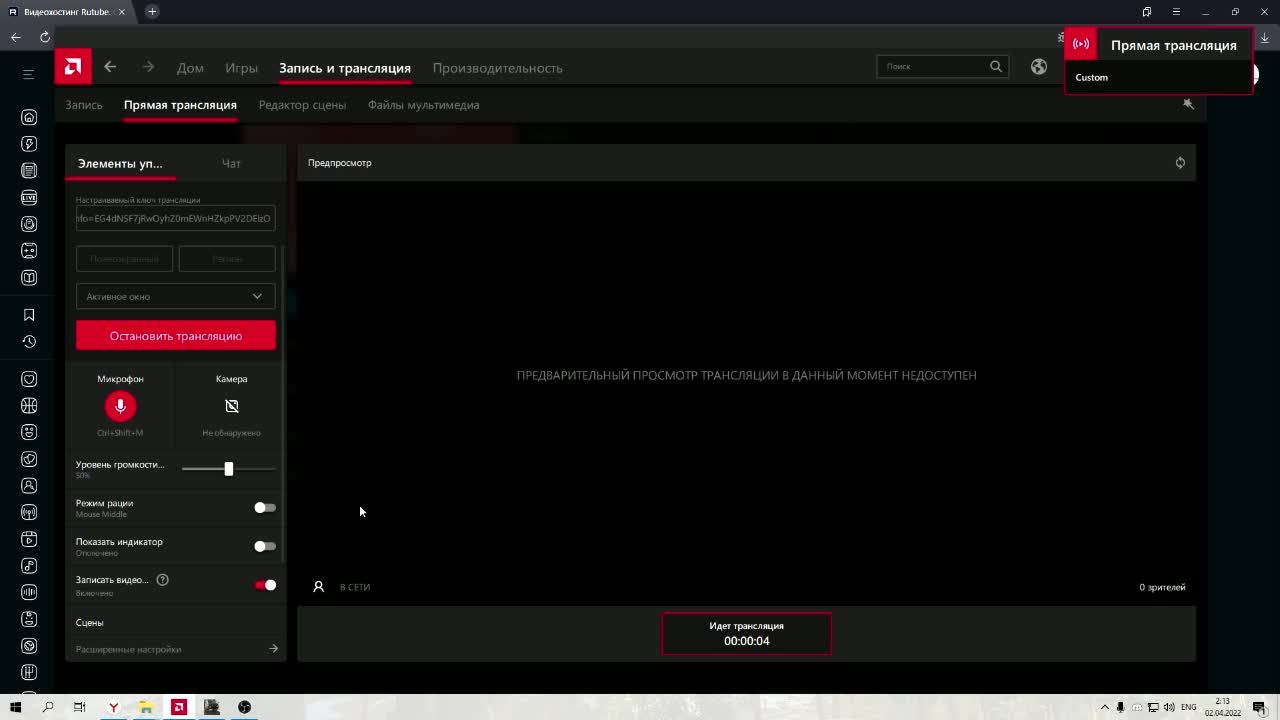Open the Rutube sidebar gamepad icon
1280x720 pixels.
pyautogui.click(x=29, y=251)
